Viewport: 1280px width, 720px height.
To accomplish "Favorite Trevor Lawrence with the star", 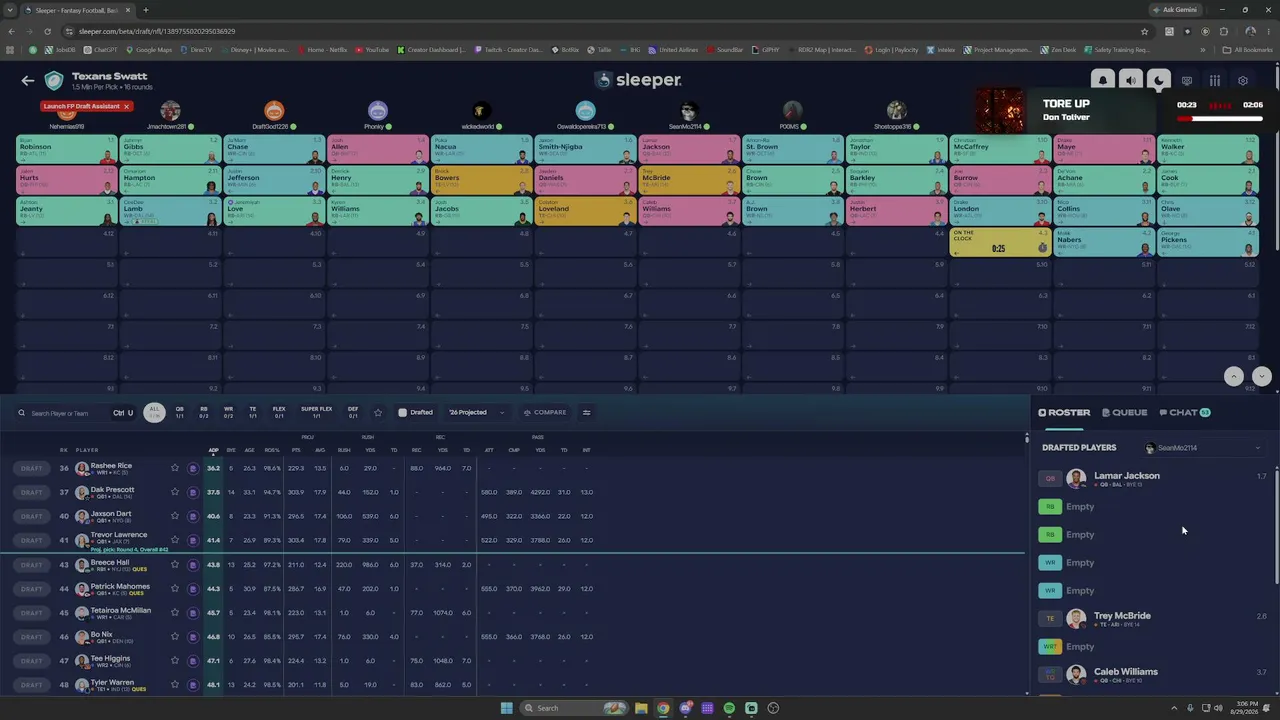I will pyautogui.click(x=175, y=540).
